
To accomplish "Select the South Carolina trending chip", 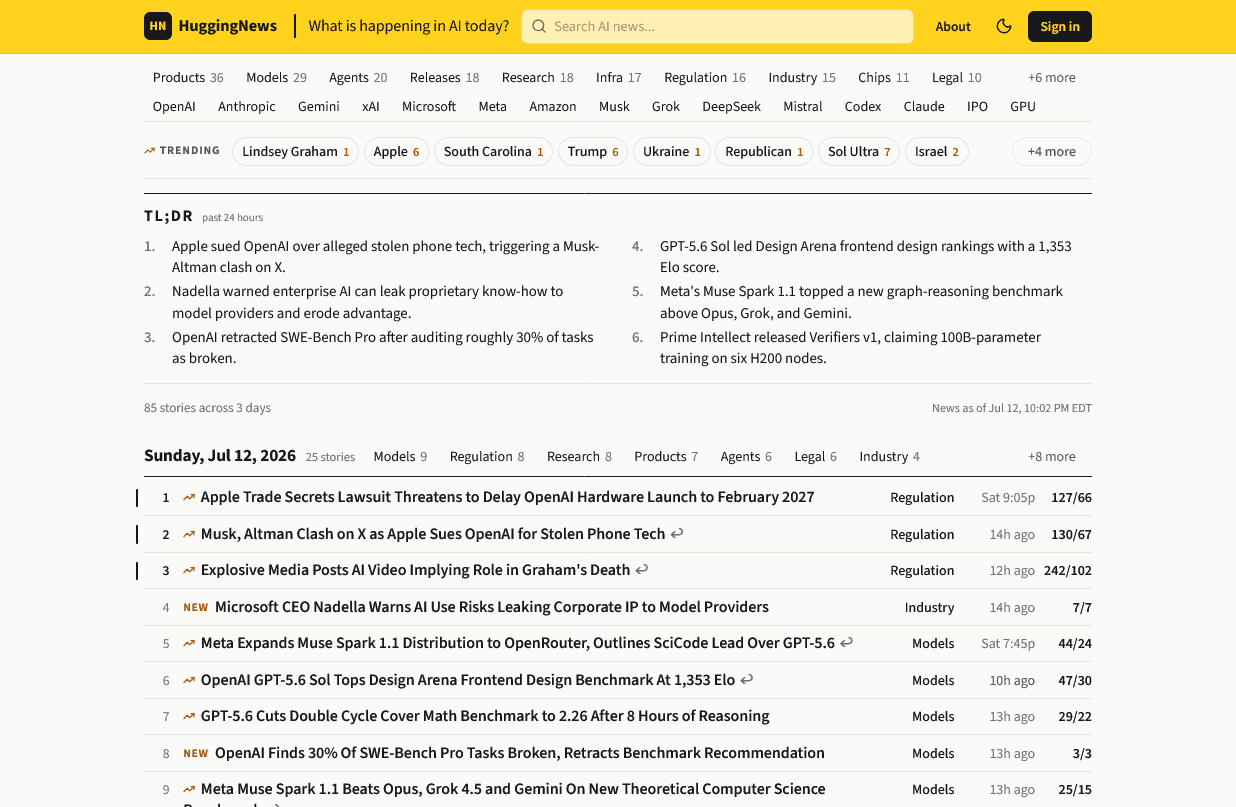I will [x=493, y=151].
